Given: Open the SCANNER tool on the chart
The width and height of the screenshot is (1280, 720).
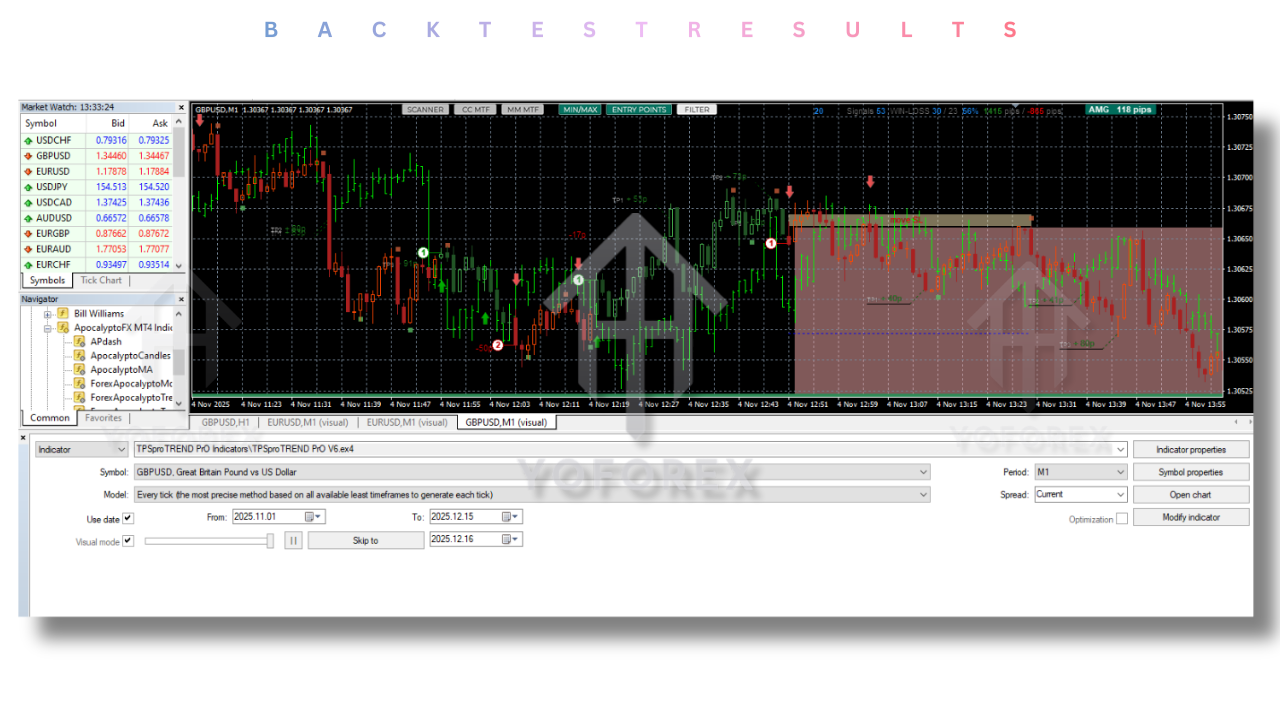Looking at the screenshot, I should (x=424, y=110).
